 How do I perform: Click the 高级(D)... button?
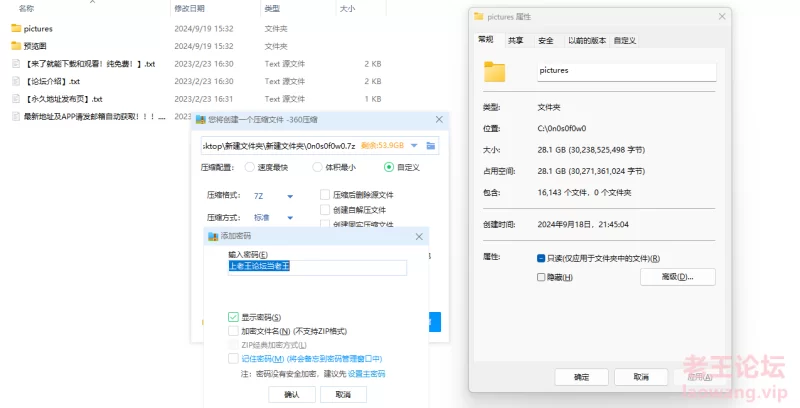(675, 276)
